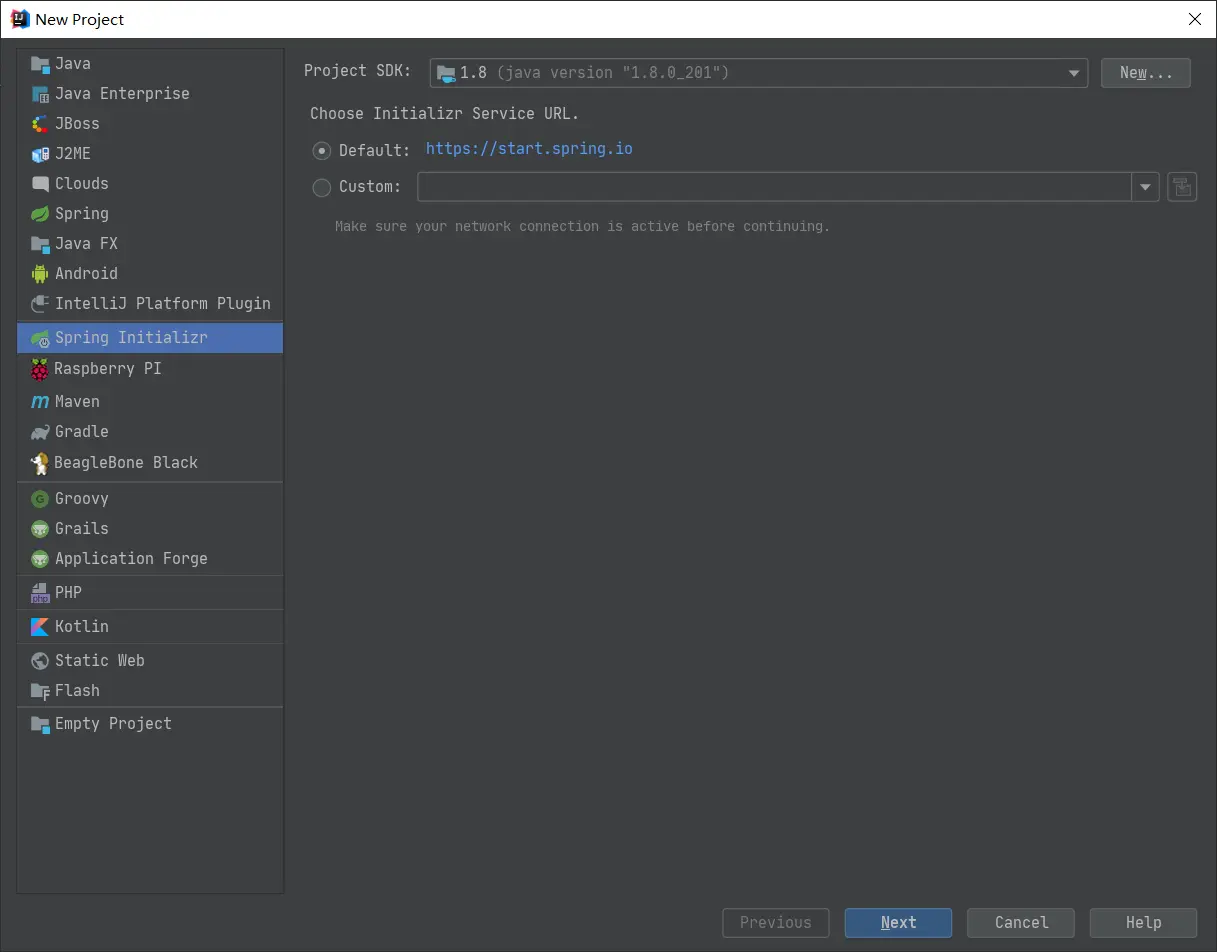1217x952 pixels.
Task: Click the Android robot icon
Action: (40, 274)
